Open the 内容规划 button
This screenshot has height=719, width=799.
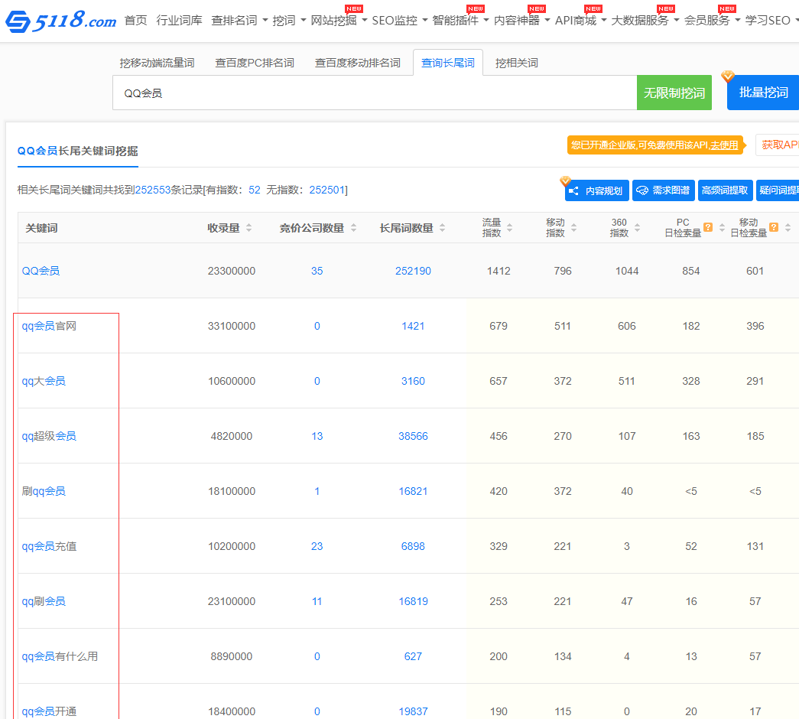pyautogui.click(x=597, y=191)
